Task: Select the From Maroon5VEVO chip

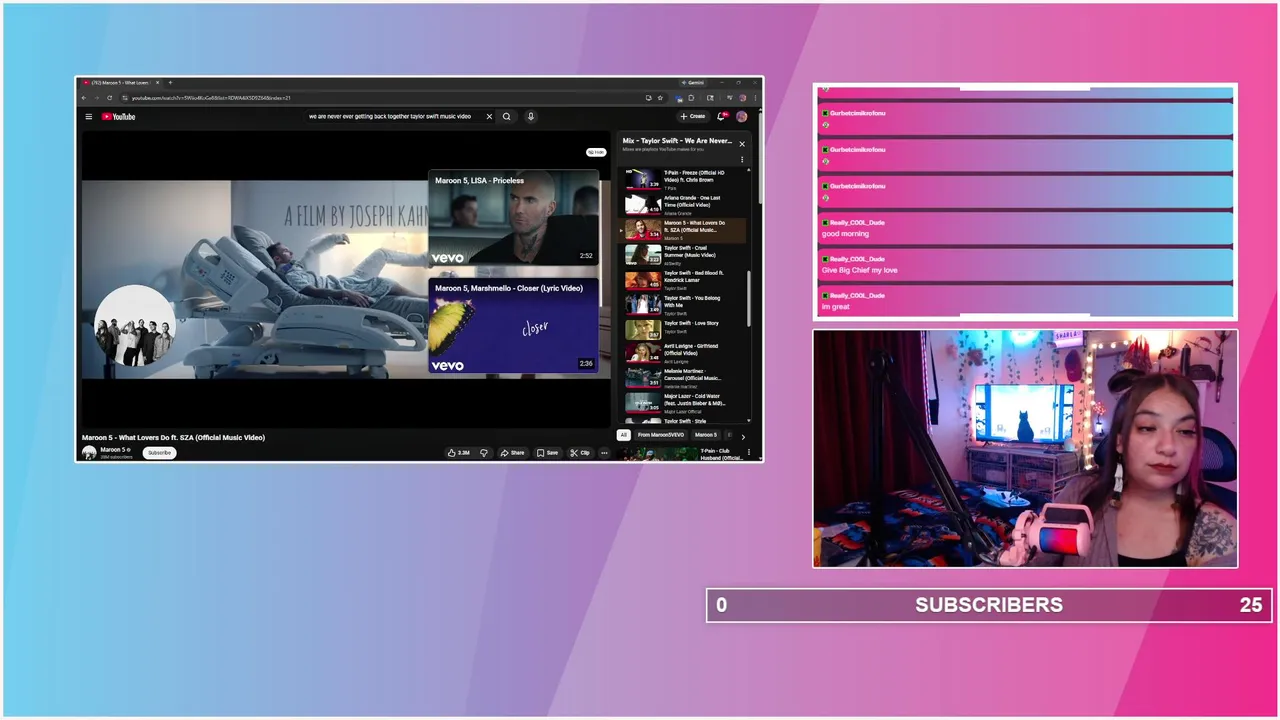Action: (661, 435)
